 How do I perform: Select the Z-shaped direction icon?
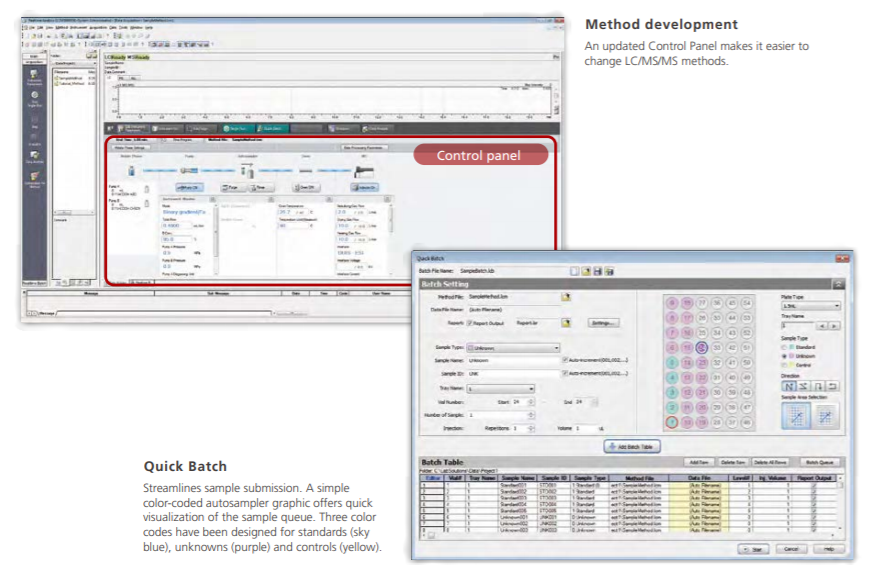coord(803,386)
